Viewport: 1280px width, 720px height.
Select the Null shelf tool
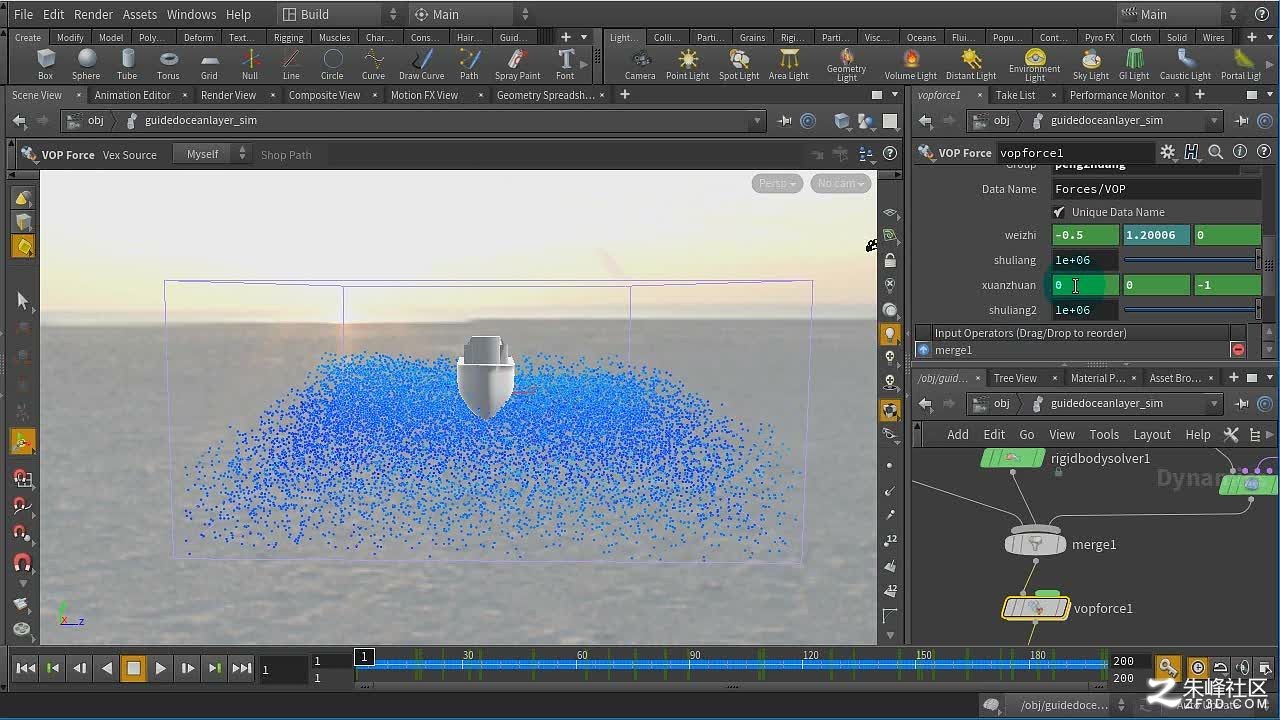(x=250, y=65)
